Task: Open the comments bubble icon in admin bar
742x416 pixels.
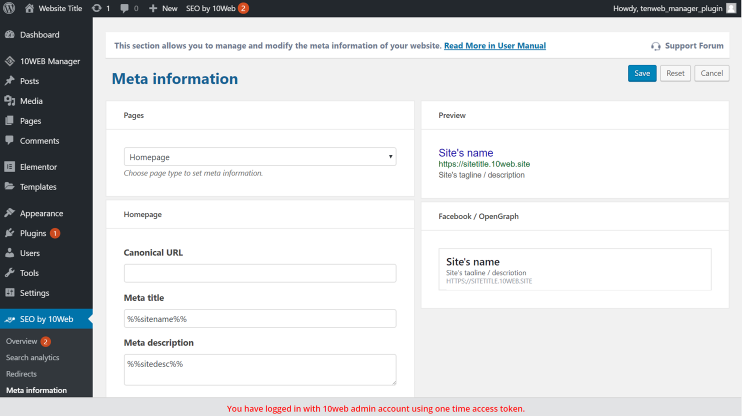Action: pos(124,9)
